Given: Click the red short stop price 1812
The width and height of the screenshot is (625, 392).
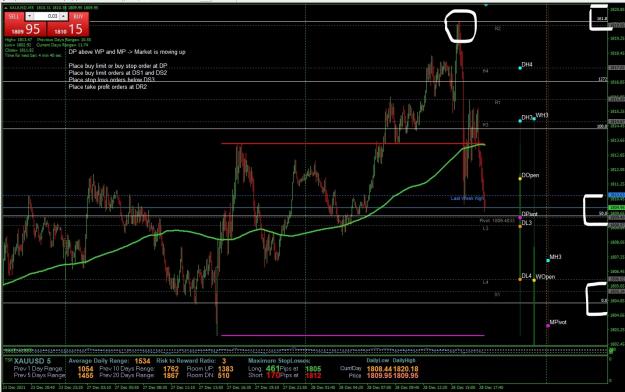Looking at the screenshot, I should (313, 375).
